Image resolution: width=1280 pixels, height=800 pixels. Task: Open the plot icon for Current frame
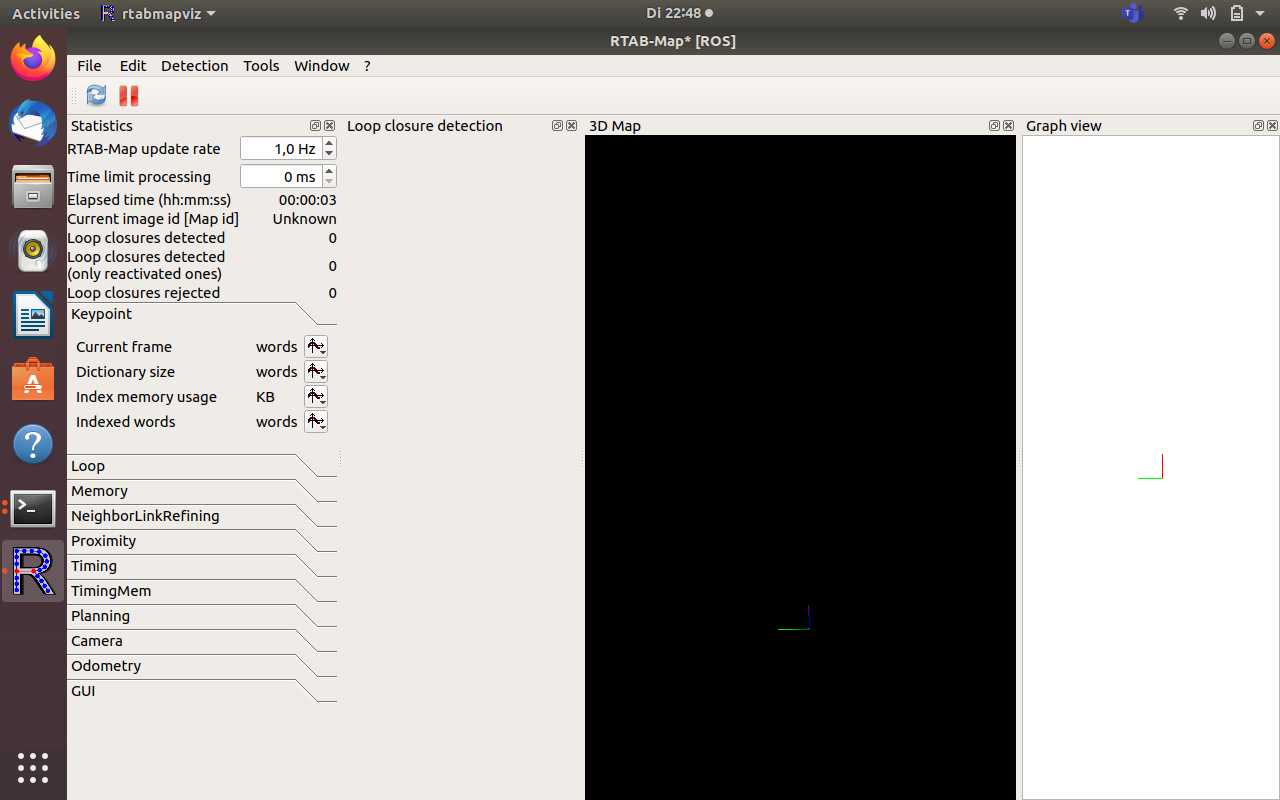coord(316,347)
